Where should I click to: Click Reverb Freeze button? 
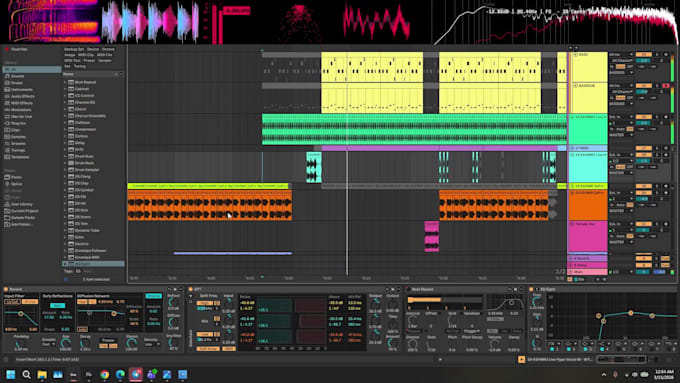[108, 340]
